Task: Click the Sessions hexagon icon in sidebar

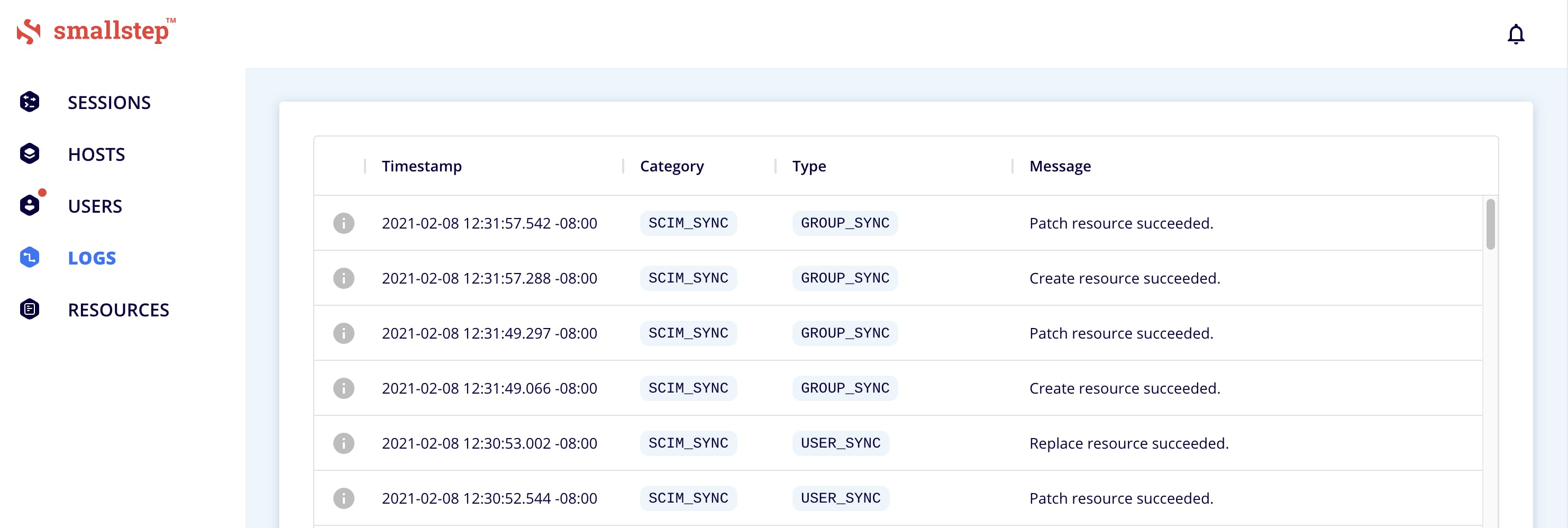Action: point(29,102)
